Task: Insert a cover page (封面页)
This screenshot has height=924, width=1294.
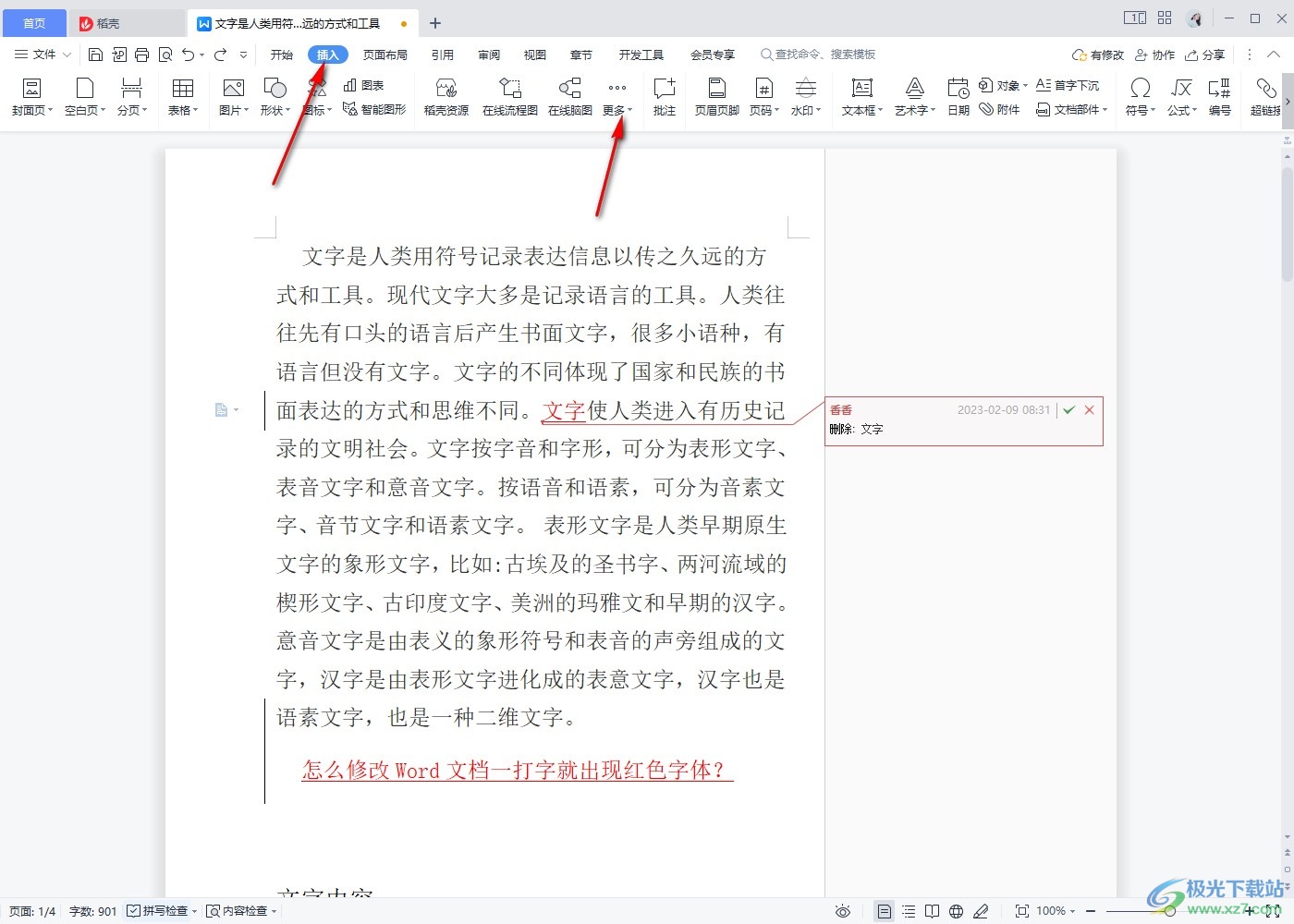Action: point(32,96)
